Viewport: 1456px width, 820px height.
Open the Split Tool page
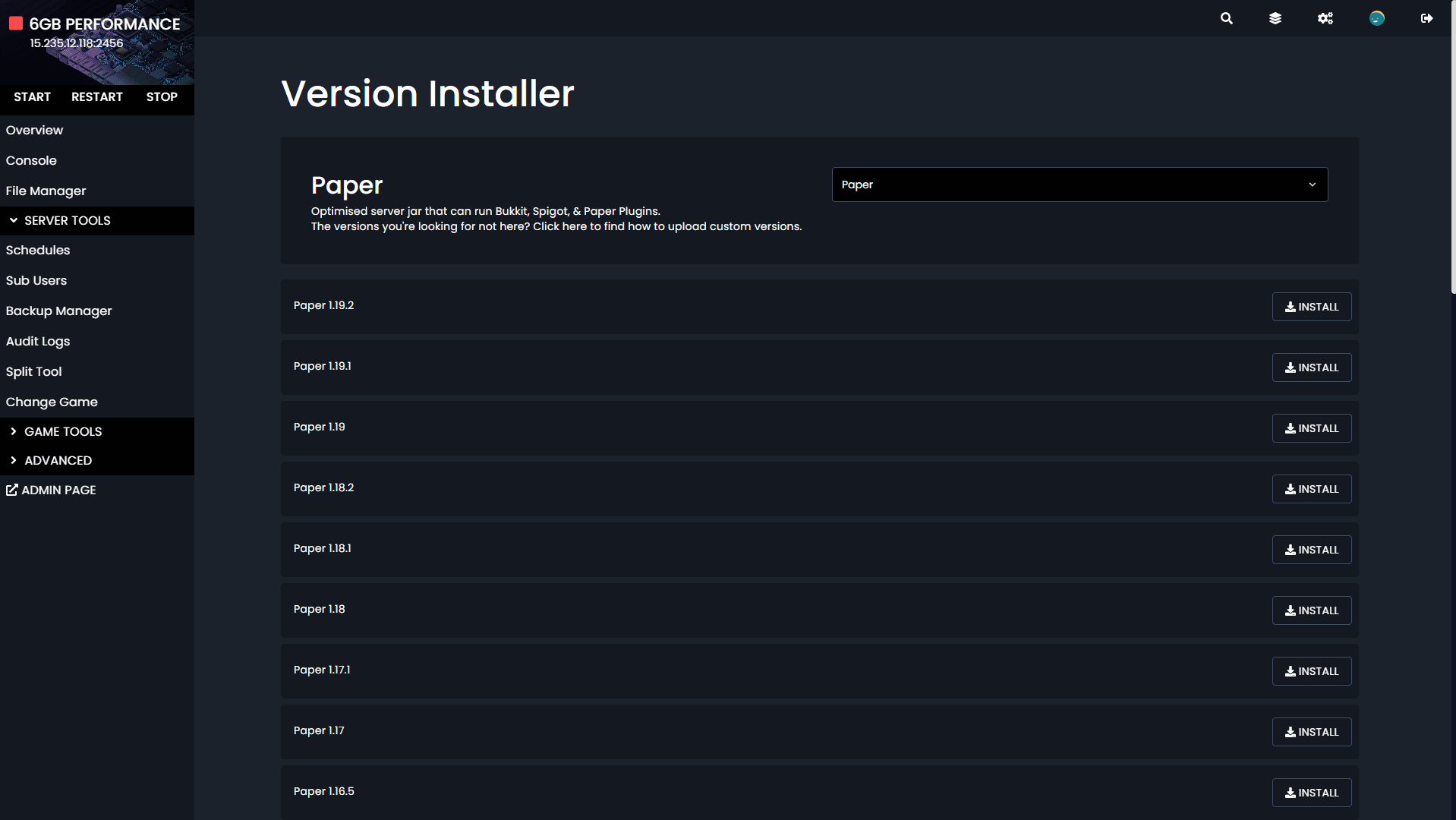[x=33, y=371]
